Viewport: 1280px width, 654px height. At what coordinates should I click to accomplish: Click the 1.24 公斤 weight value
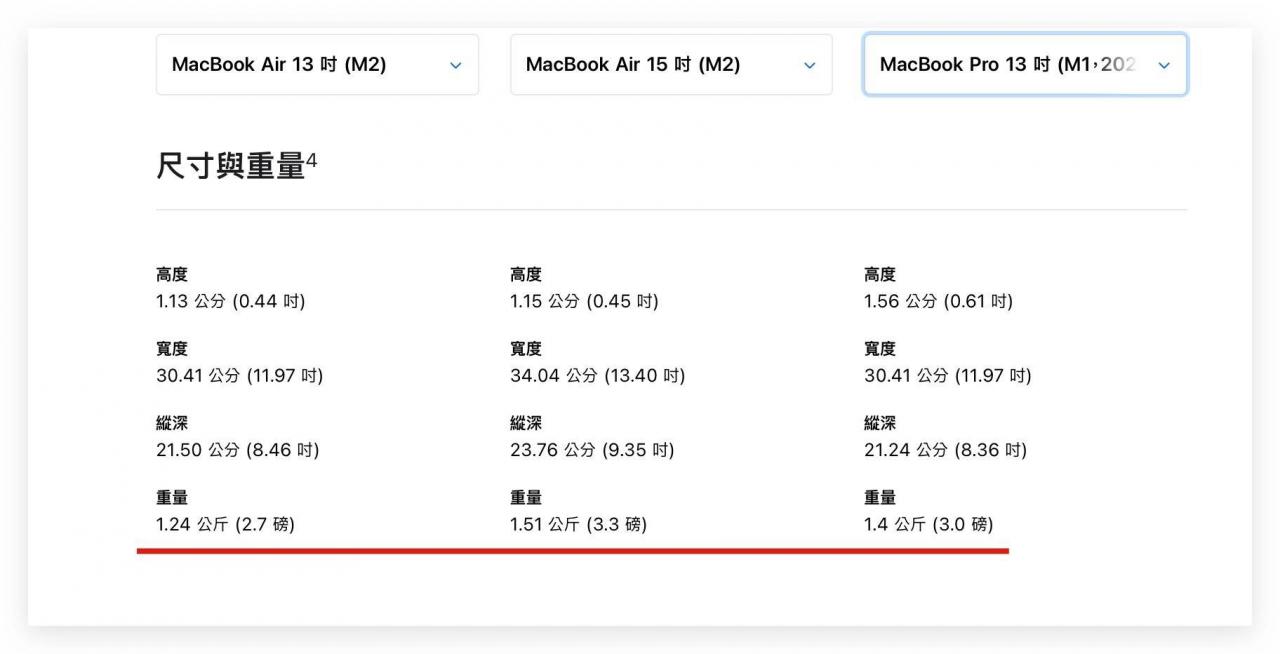(x=225, y=524)
